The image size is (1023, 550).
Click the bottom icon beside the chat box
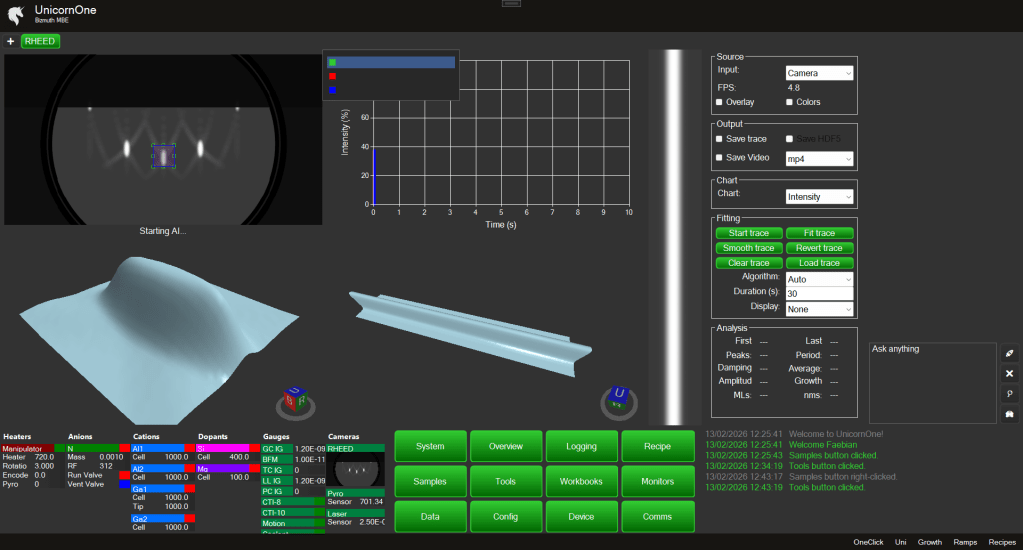click(x=1009, y=413)
